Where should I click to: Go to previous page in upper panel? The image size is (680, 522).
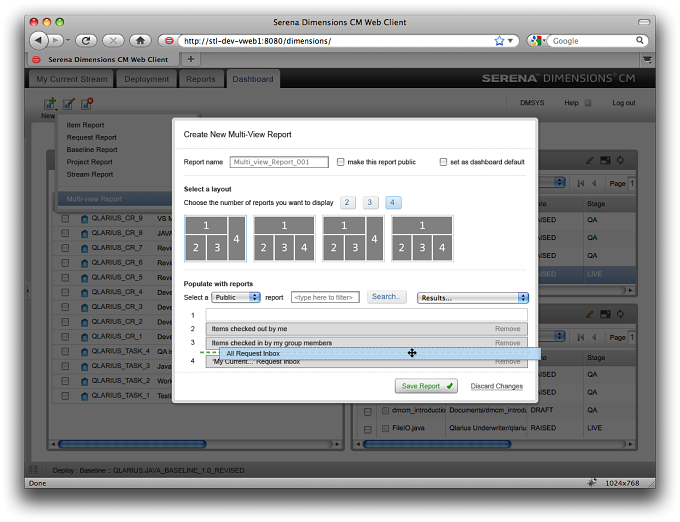[594, 183]
